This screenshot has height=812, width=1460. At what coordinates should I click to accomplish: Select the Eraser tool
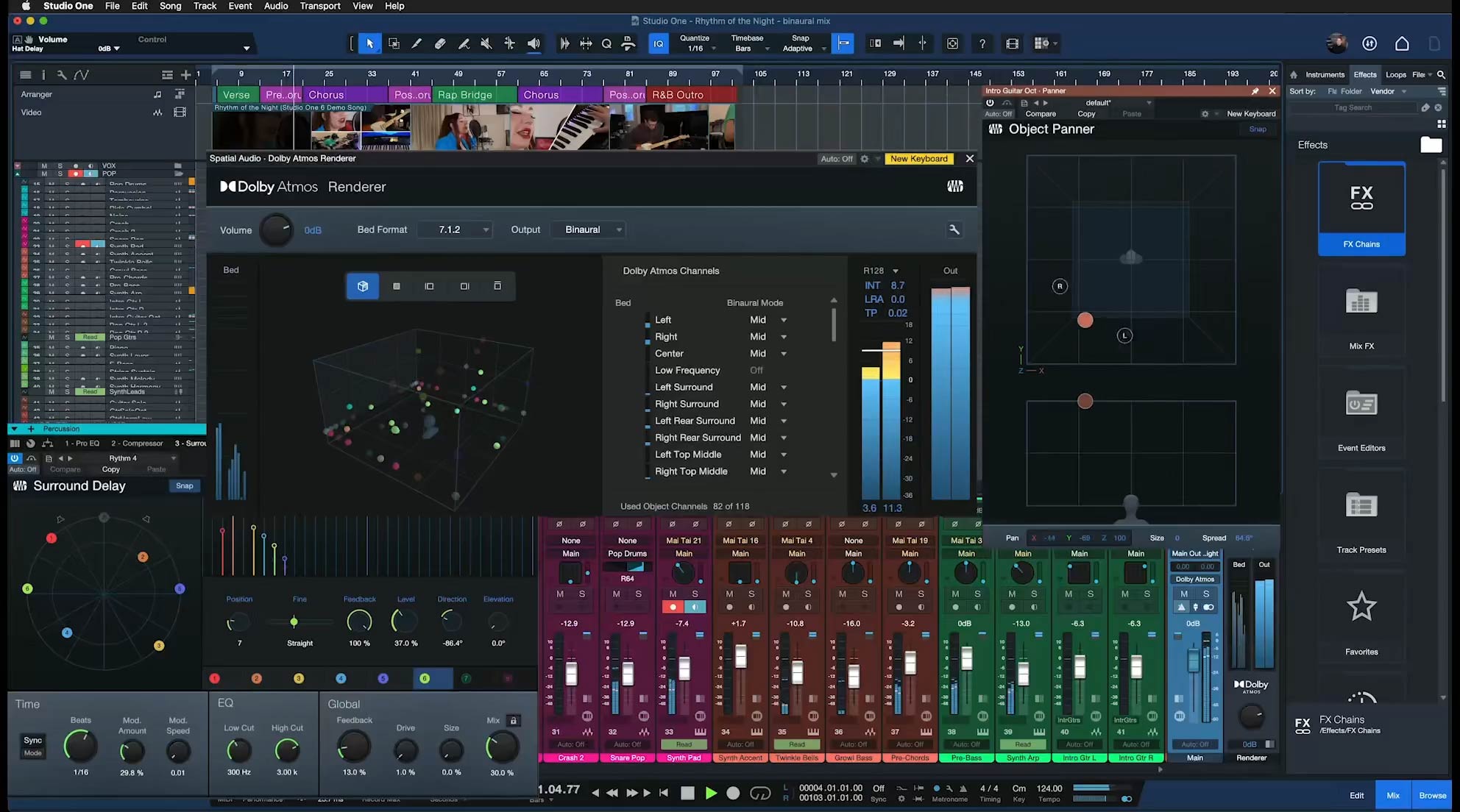[x=440, y=44]
